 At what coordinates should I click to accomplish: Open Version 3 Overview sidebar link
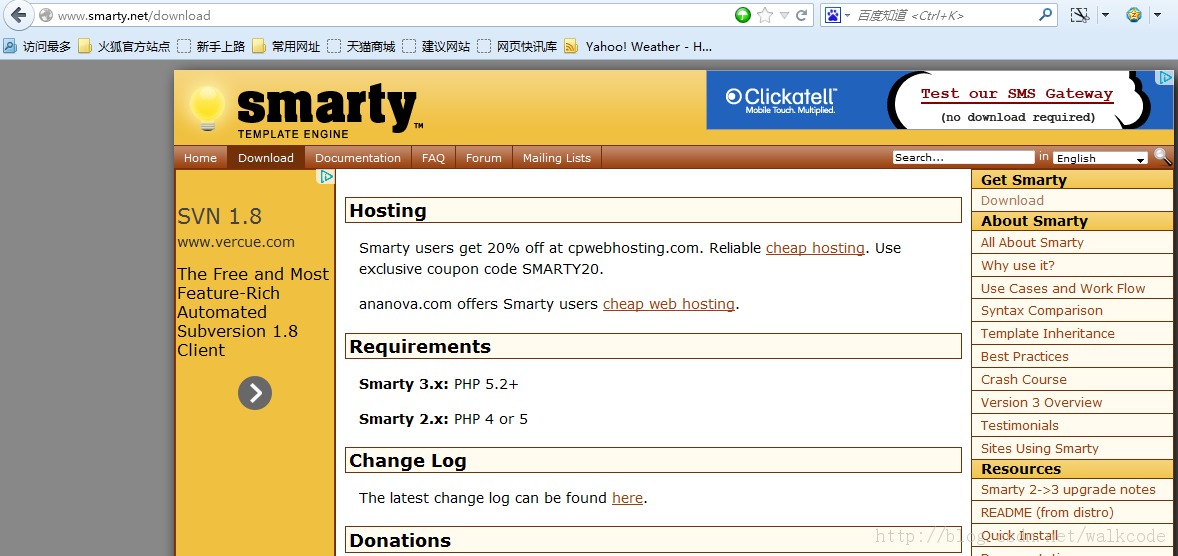(1041, 403)
